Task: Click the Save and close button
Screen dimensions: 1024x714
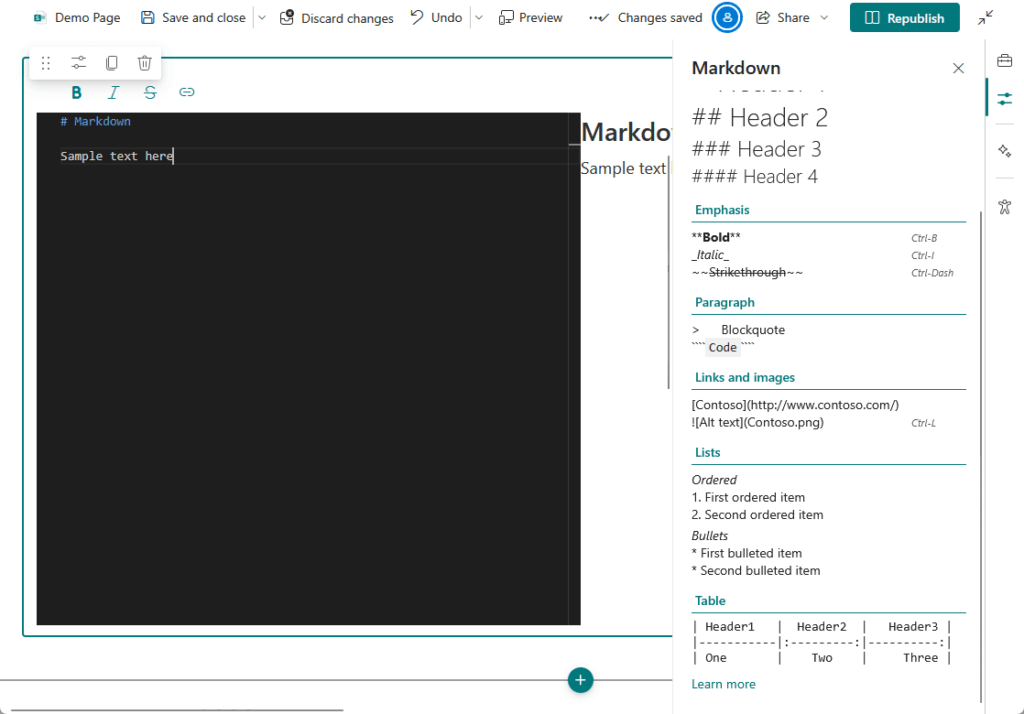Action: [x=193, y=18]
